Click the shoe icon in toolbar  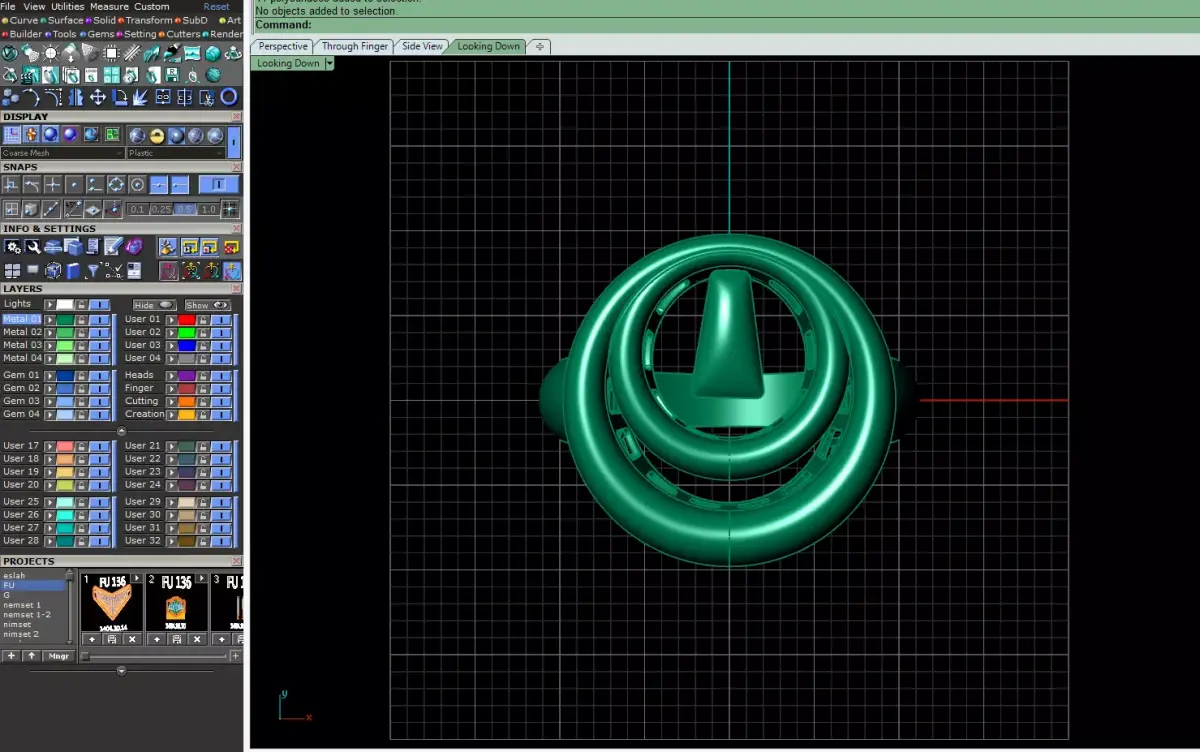click(x=152, y=53)
